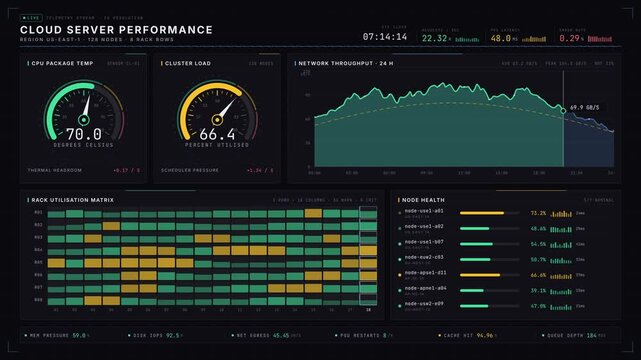This screenshot has height=360, width=641.
Task: Click the Node Health panel title
Action: (423, 200)
